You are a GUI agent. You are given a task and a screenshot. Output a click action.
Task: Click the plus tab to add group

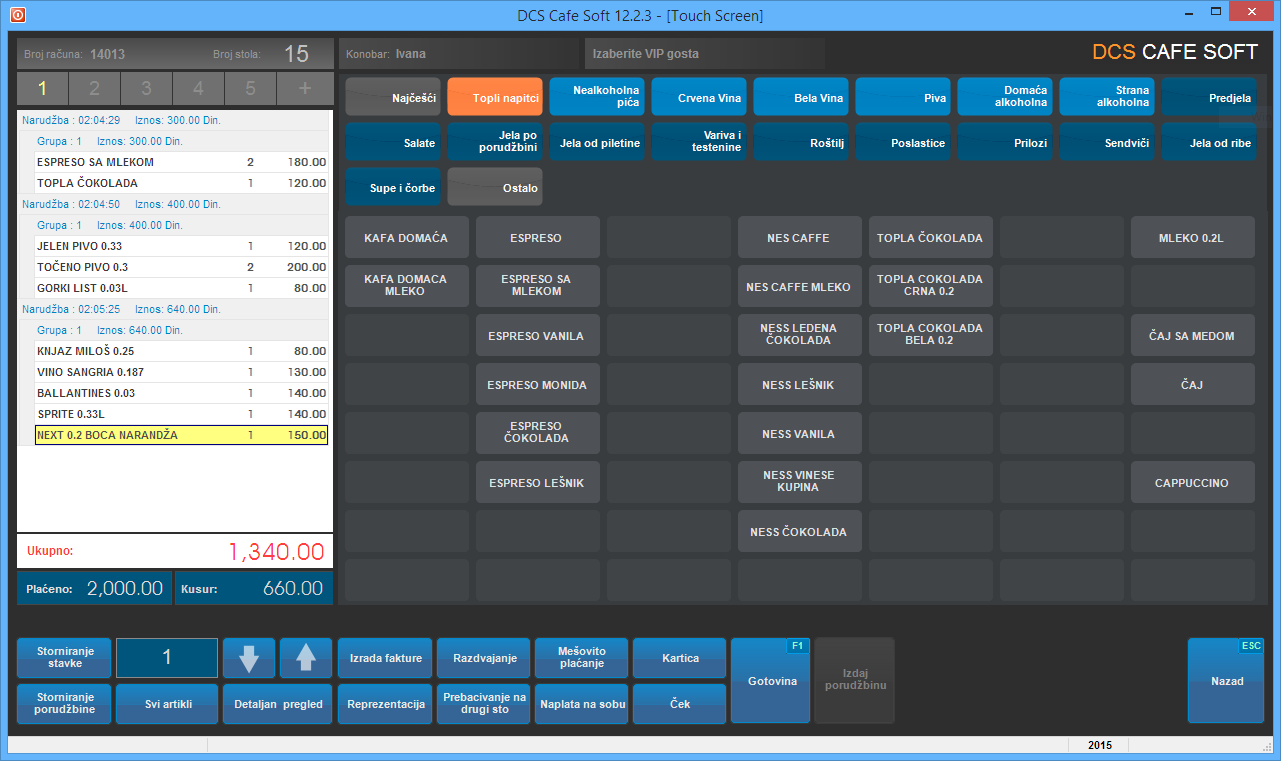tap(306, 88)
